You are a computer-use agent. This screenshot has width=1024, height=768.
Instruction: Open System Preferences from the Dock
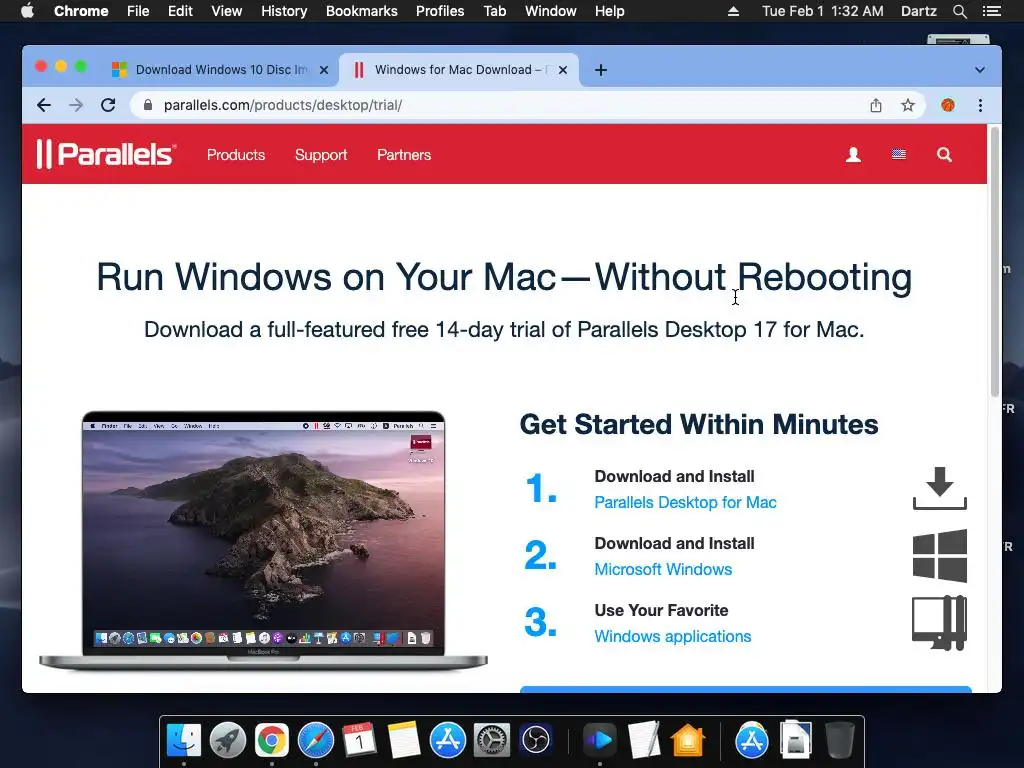pos(491,741)
